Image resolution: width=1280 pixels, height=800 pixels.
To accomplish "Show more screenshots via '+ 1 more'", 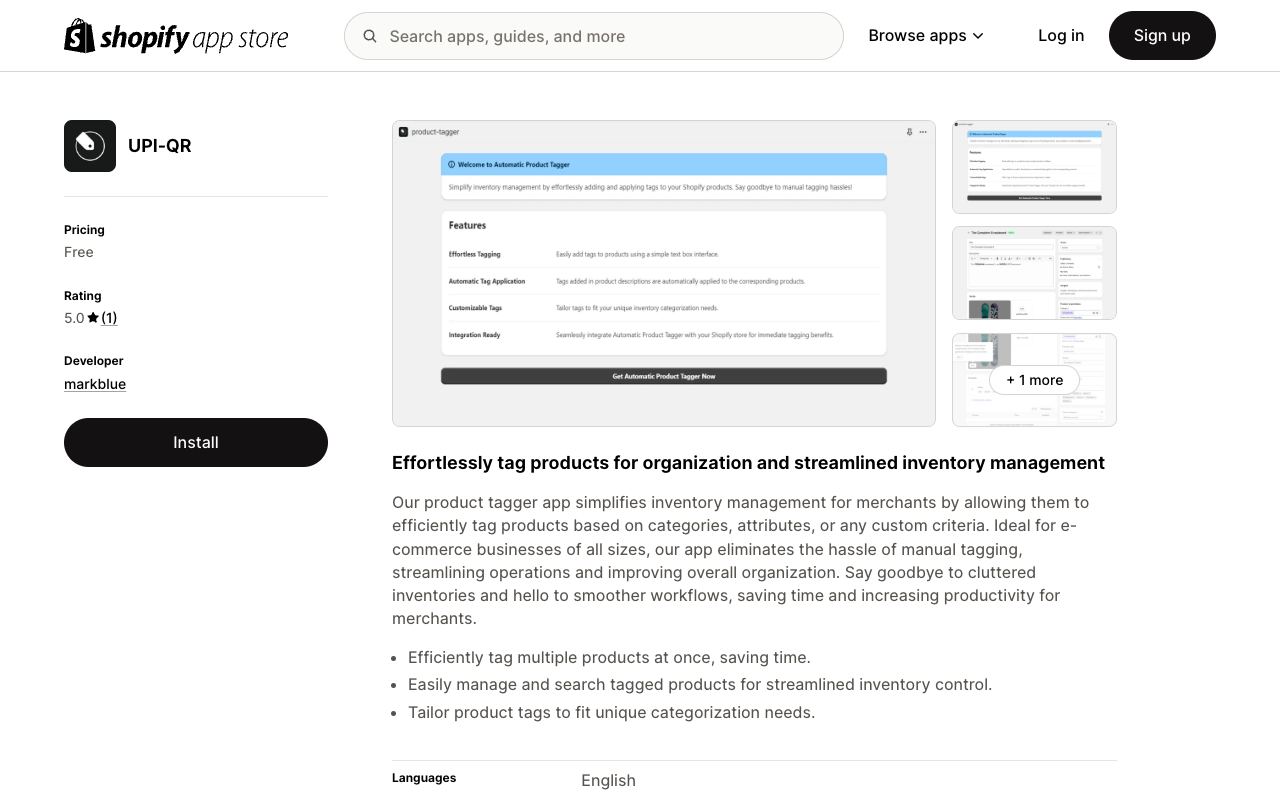I will [1034, 380].
